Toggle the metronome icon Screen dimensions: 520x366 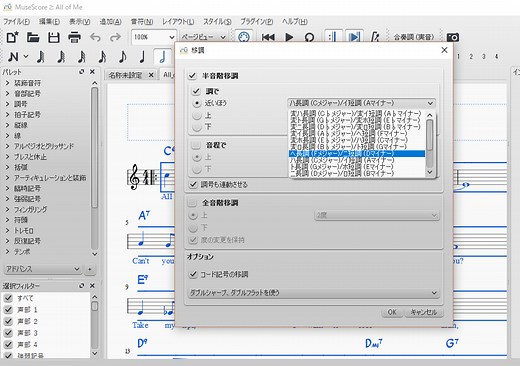pos(375,37)
